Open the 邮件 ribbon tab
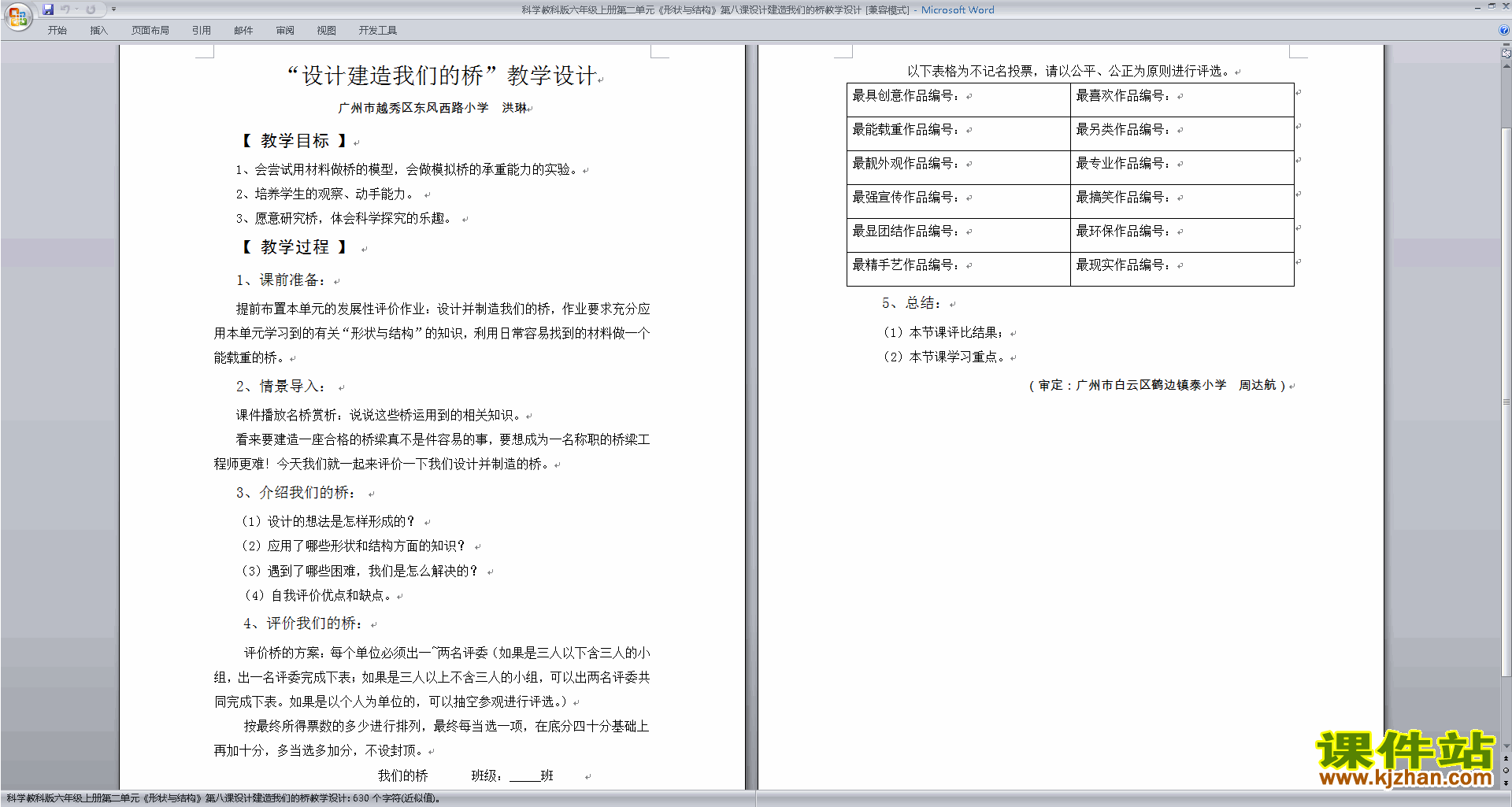1512x807 pixels. (x=243, y=31)
